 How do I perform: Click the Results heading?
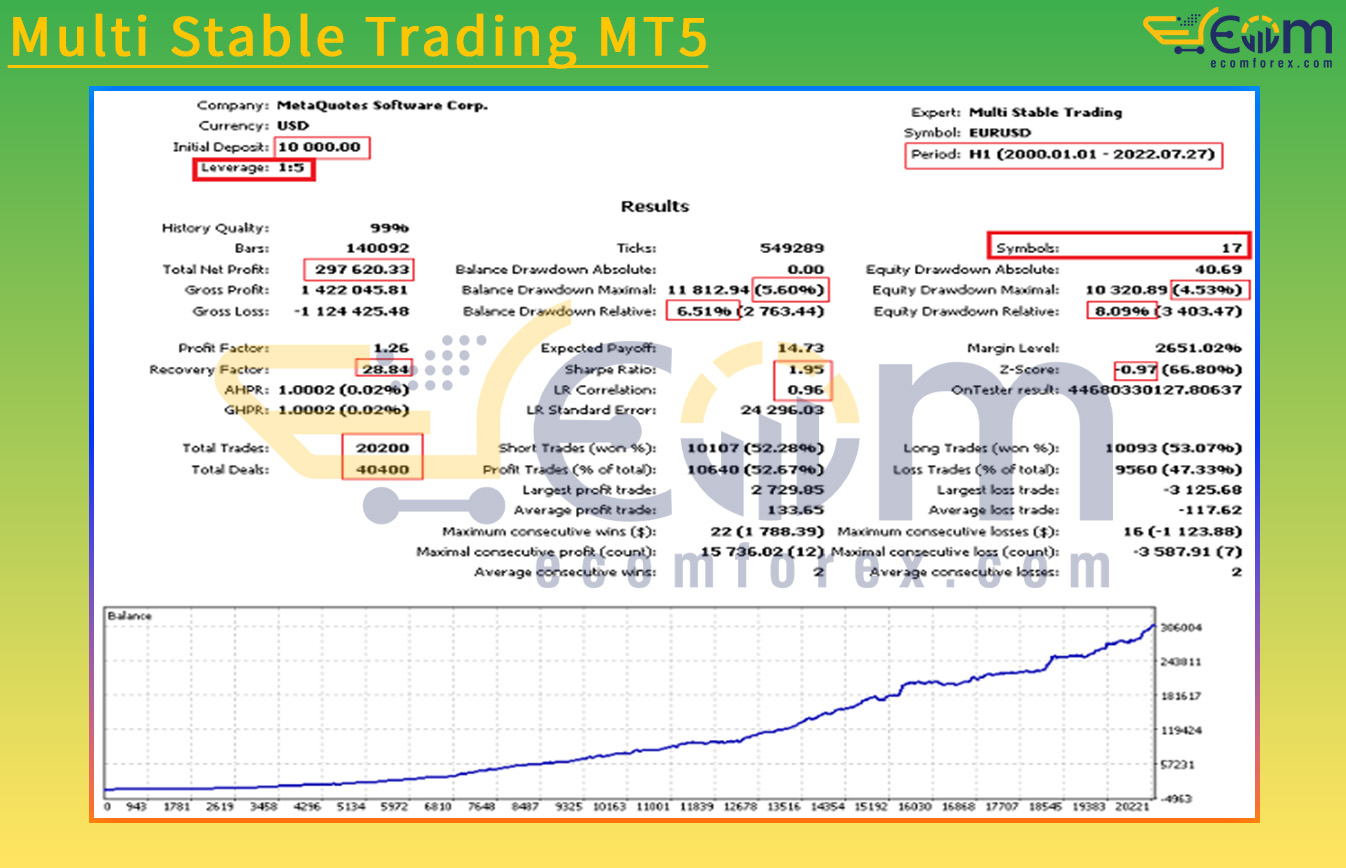click(x=655, y=206)
